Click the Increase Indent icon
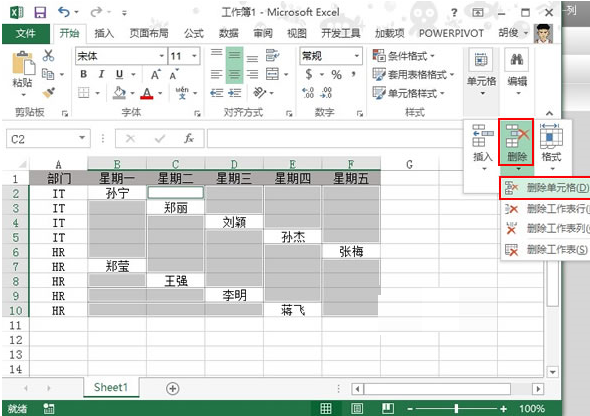590x416 pixels. pos(234,93)
